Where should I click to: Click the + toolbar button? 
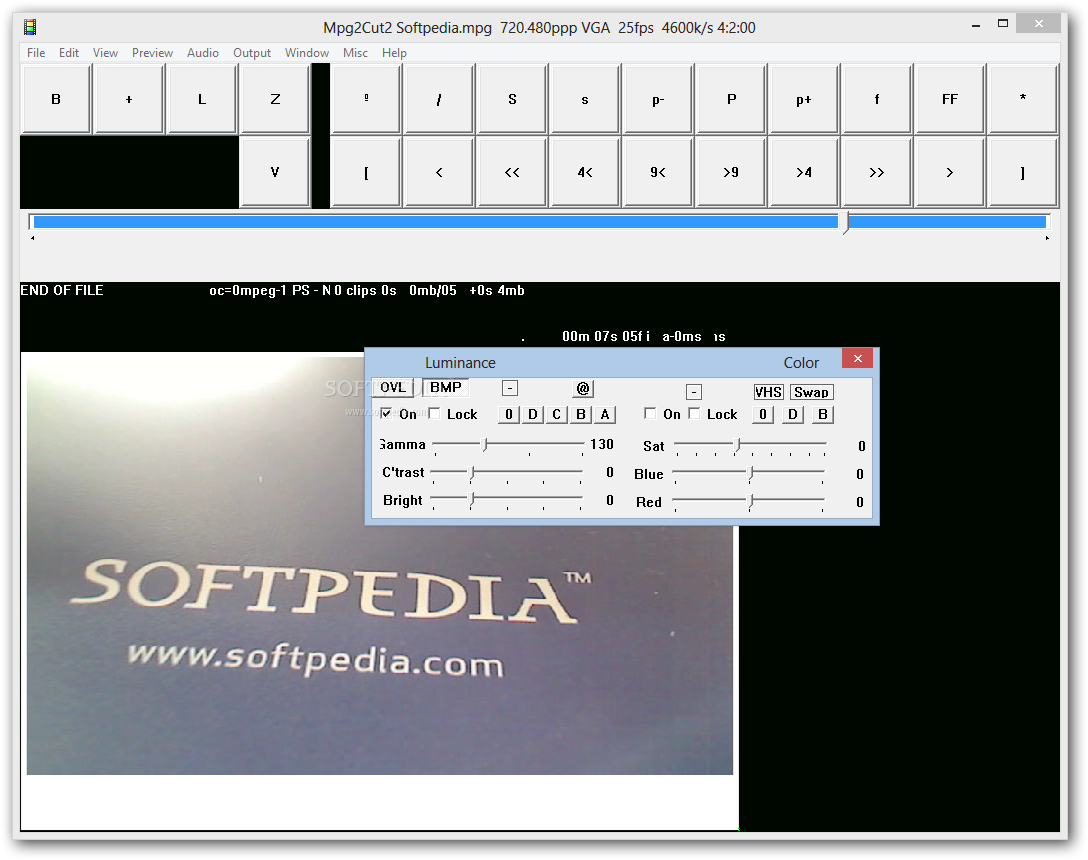click(x=129, y=99)
